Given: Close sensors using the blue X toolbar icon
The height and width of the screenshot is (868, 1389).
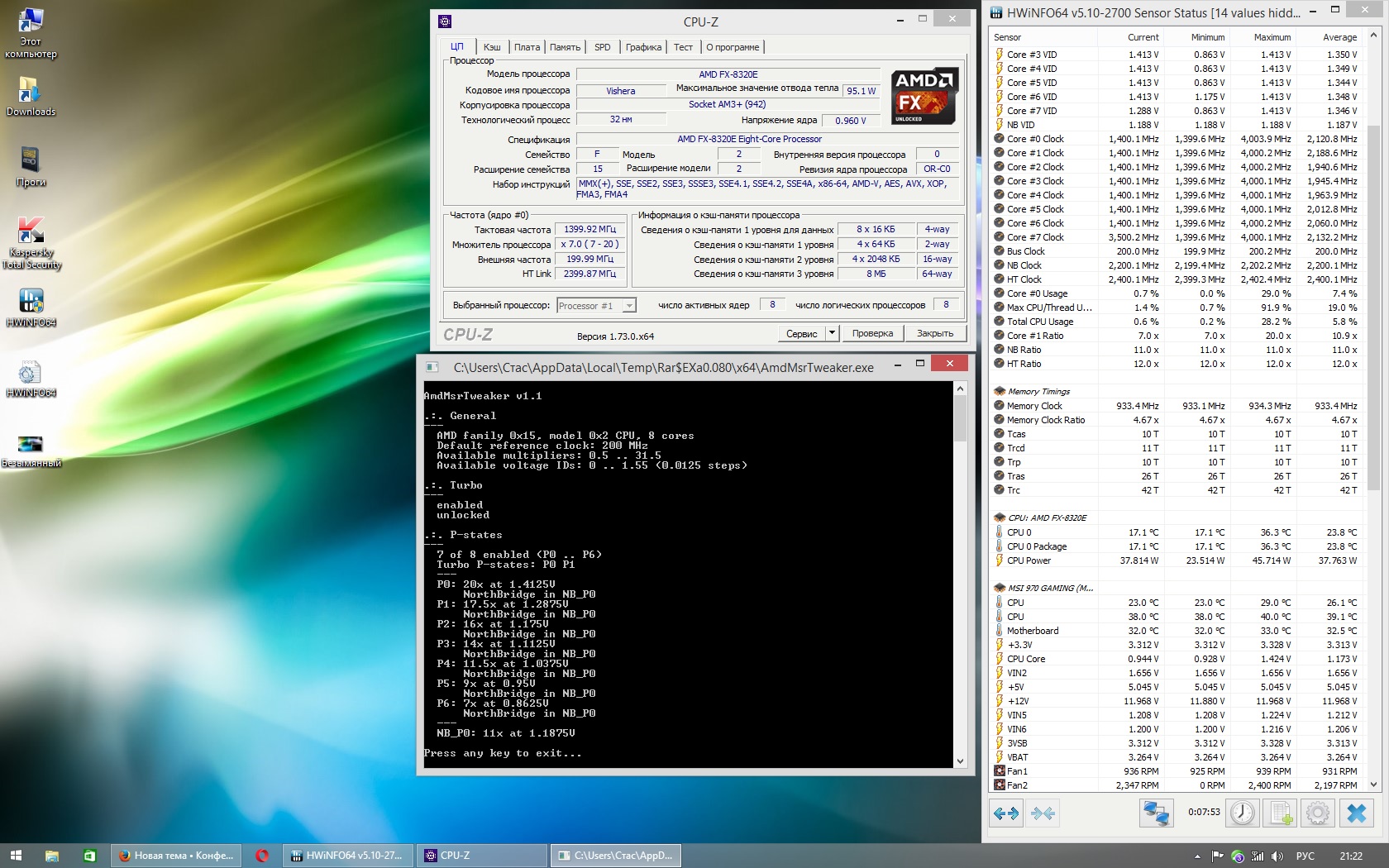Looking at the screenshot, I should [x=1357, y=813].
